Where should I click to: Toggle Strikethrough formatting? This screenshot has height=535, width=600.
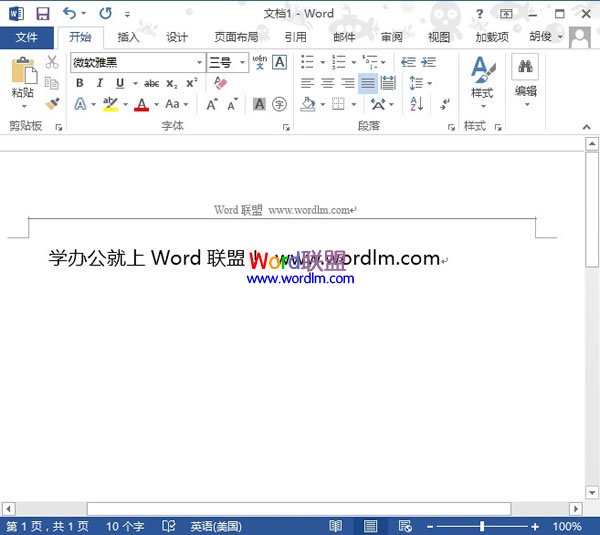tap(152, 83)
